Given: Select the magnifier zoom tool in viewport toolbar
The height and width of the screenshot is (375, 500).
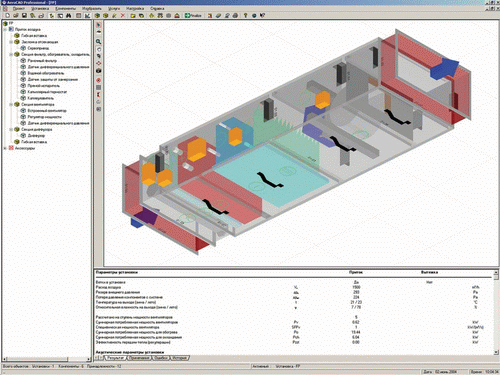Looking at the screenshot, I should click(x=99, y=42).
